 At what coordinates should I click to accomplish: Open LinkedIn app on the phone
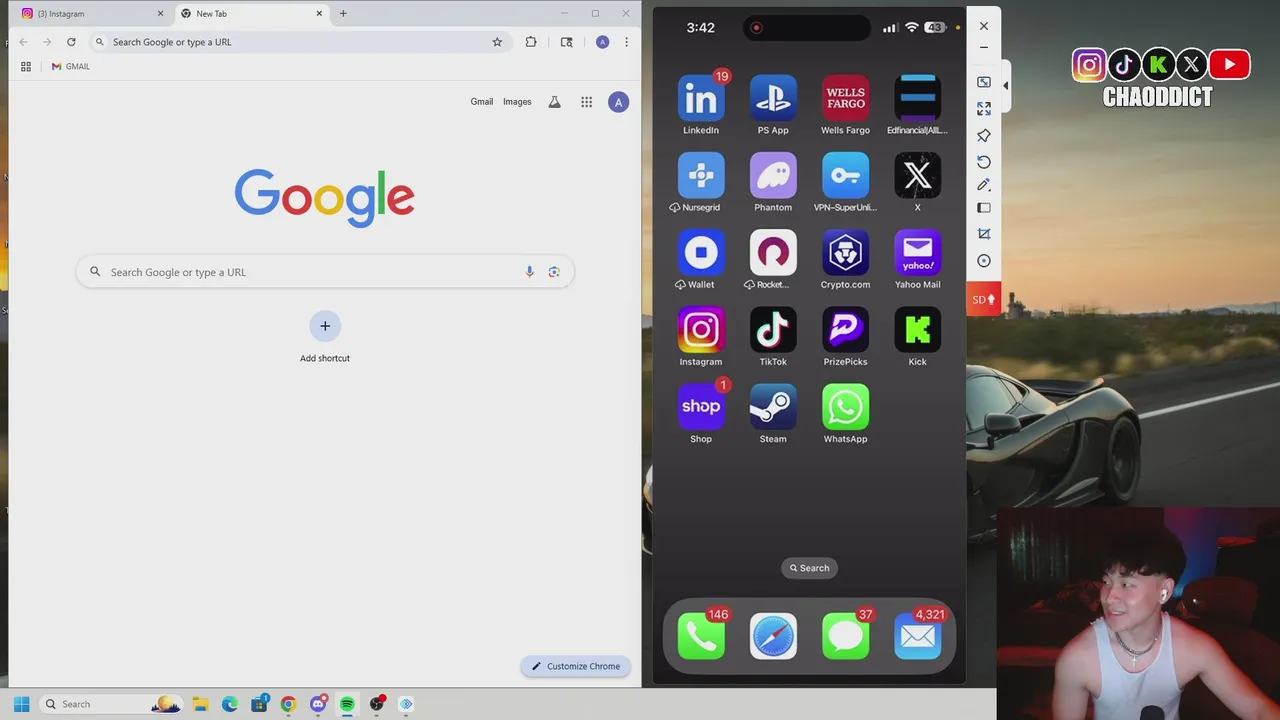point(701,99)
